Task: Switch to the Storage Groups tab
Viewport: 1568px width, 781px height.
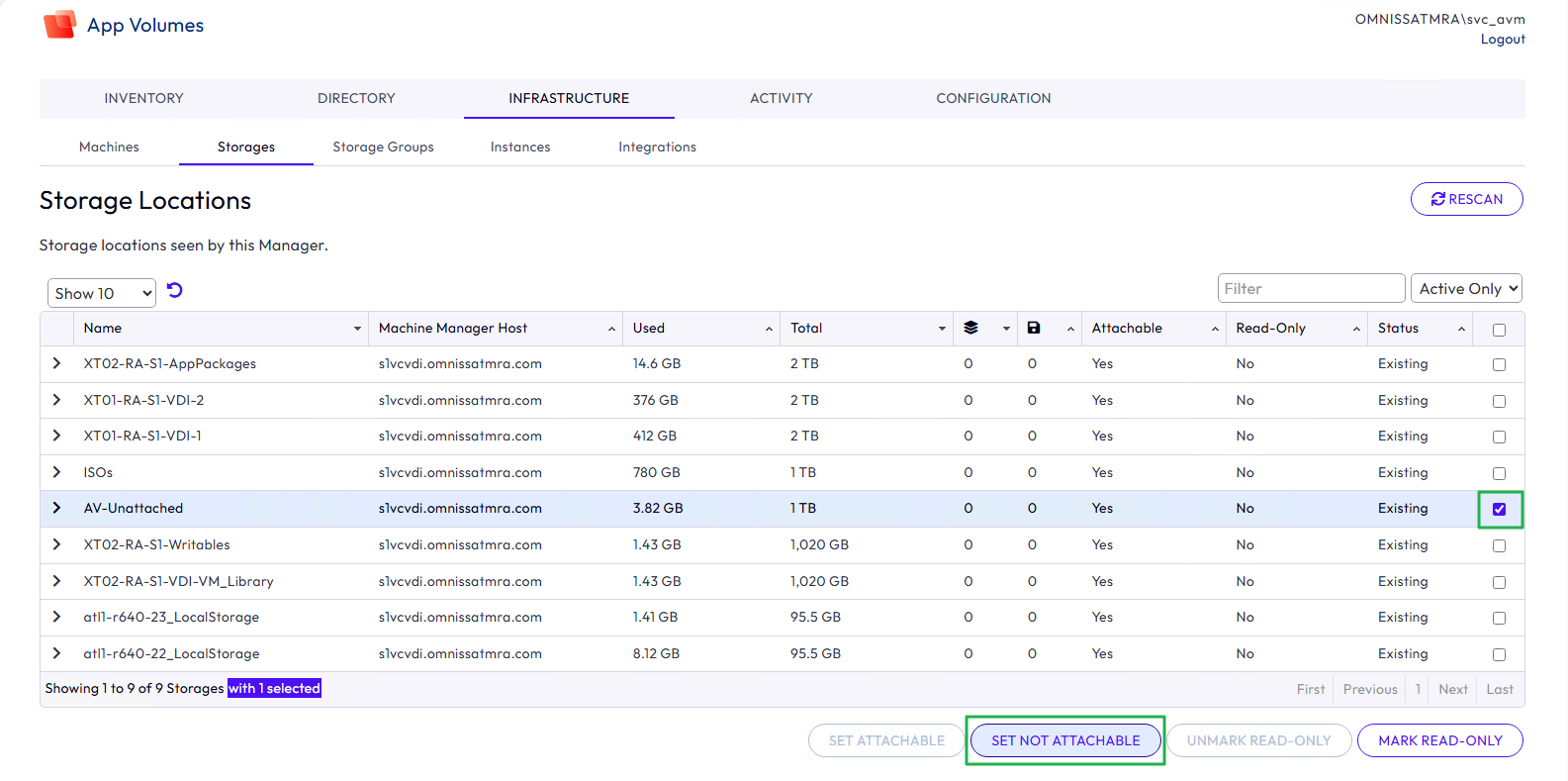Action: click(383, 147)
